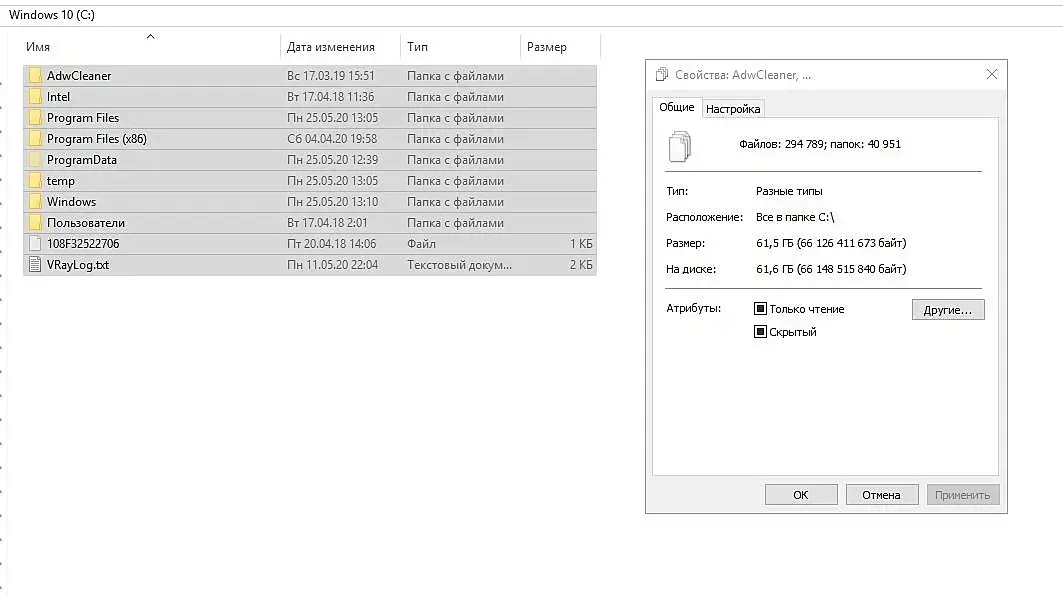Toggle the Скрытый checkbox
This screenshot has height=597, width=1063.
[760, 331]
